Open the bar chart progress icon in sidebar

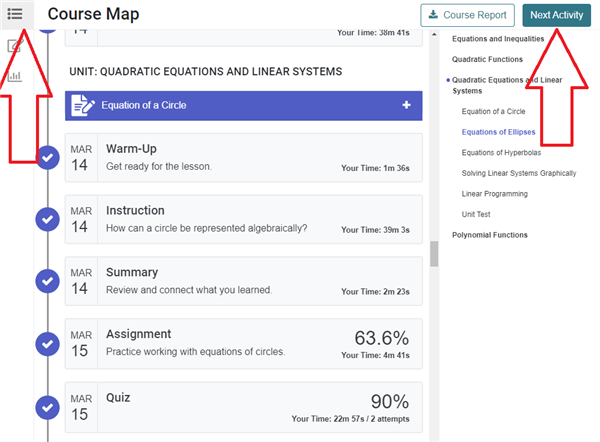(15, 76)
